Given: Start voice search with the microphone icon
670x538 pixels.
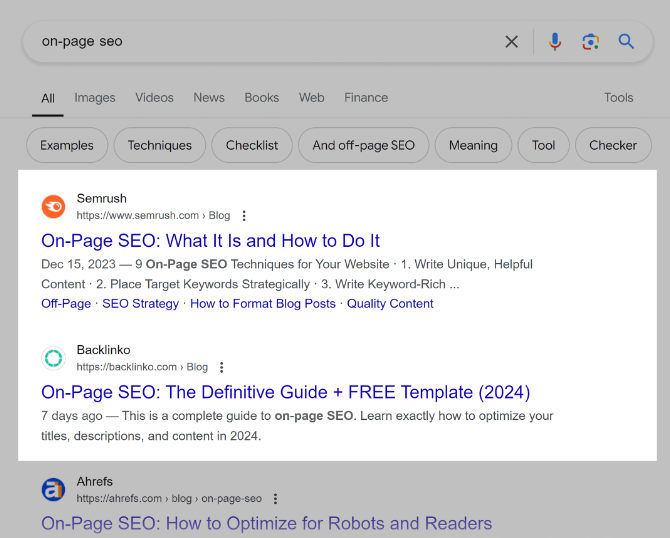Looking at the screenshot, I should click(x=555, y=41).
